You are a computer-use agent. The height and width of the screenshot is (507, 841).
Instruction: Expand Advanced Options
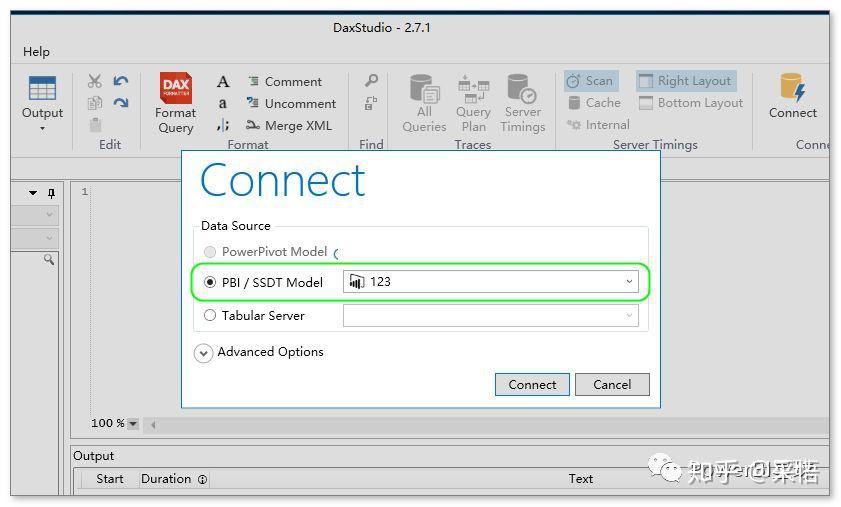(x=203, y=353)
